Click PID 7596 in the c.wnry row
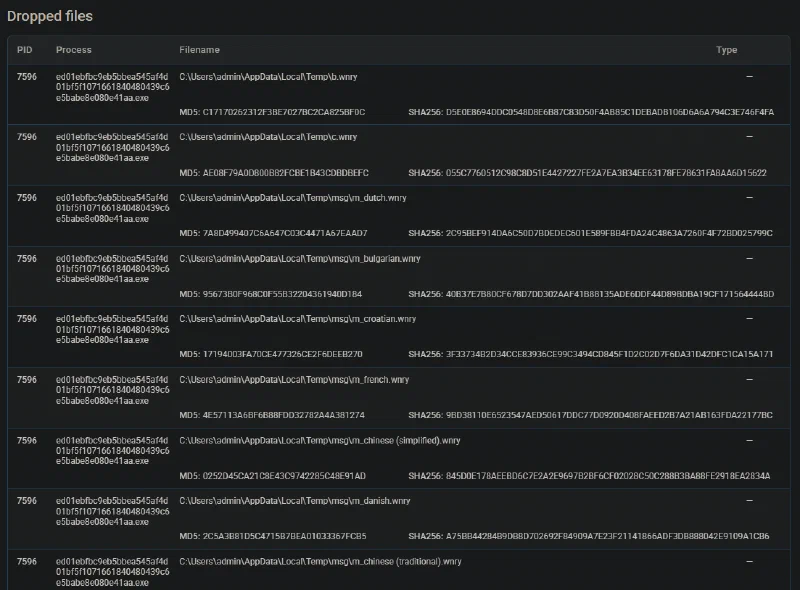Screen dimensions: 800x590 pyautogui.click(x=27, y=137)
